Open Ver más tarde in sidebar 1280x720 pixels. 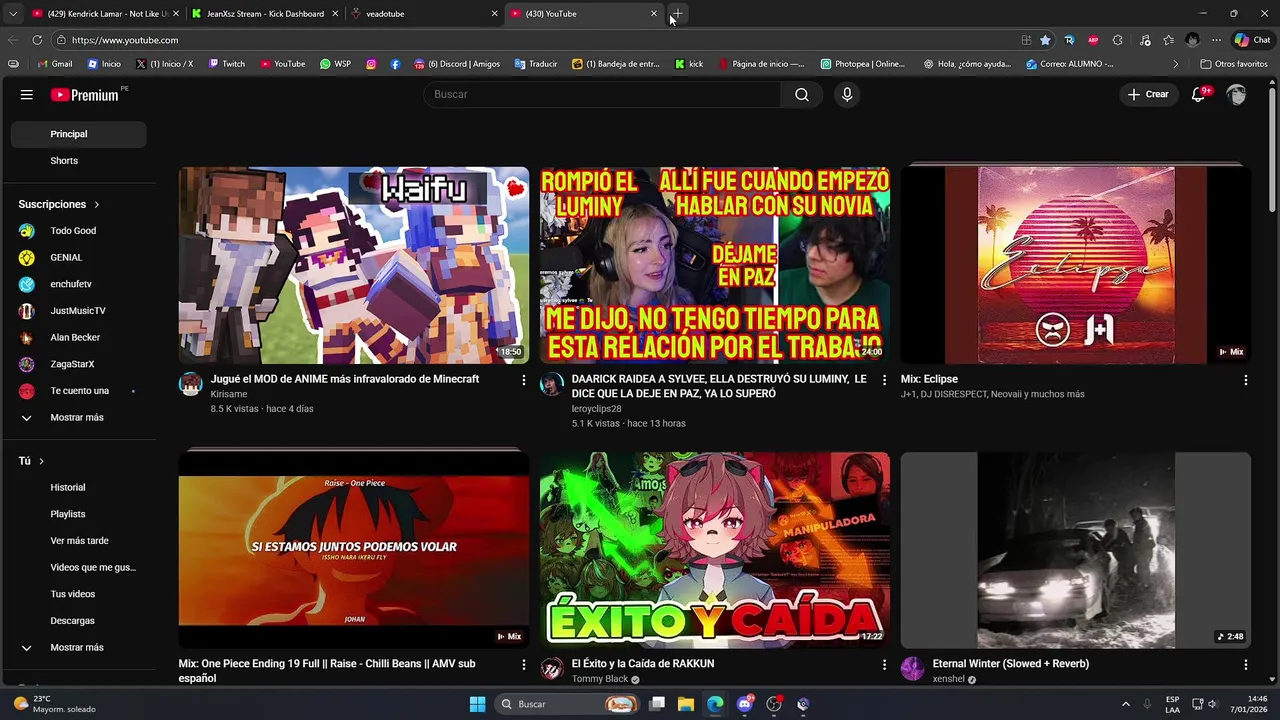point(78,541)
